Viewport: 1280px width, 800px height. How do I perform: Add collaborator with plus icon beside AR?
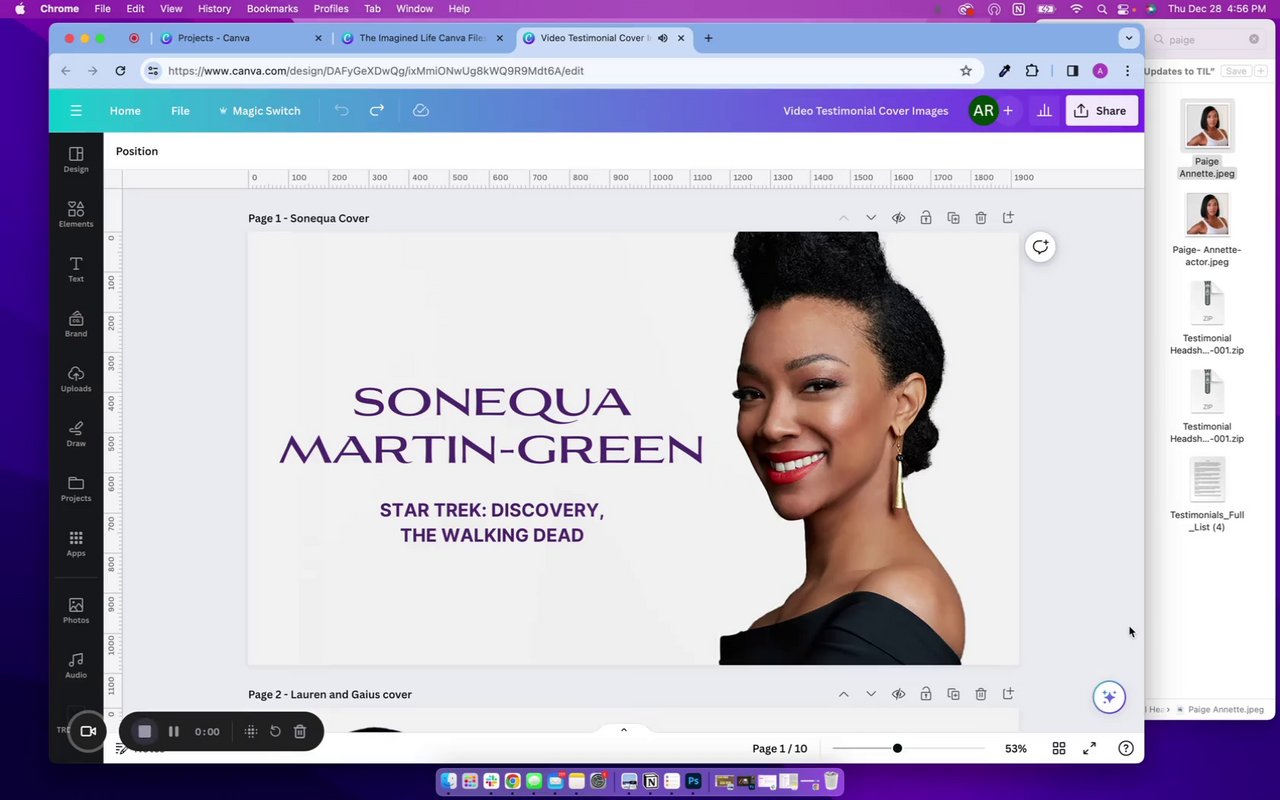(x=1008, y=111)
